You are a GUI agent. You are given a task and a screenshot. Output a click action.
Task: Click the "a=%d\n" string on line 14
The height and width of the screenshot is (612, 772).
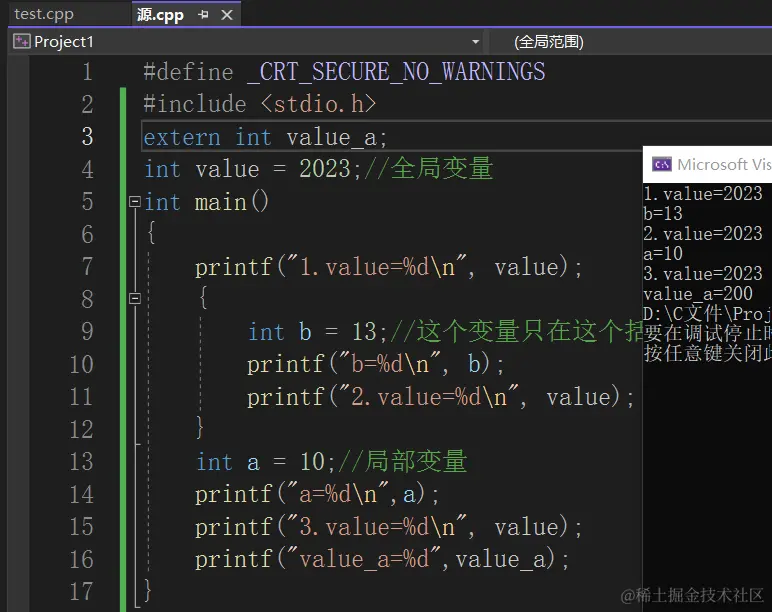338,494
